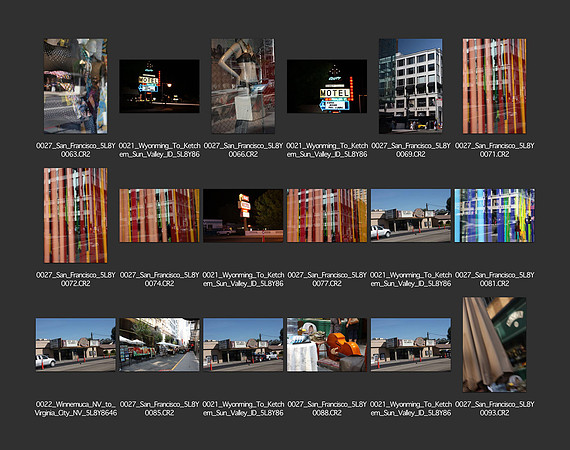570x450 pixels.
Task: Open the 0081.CR2 blue stripes thumbnail
Action: tap(494, 215)
